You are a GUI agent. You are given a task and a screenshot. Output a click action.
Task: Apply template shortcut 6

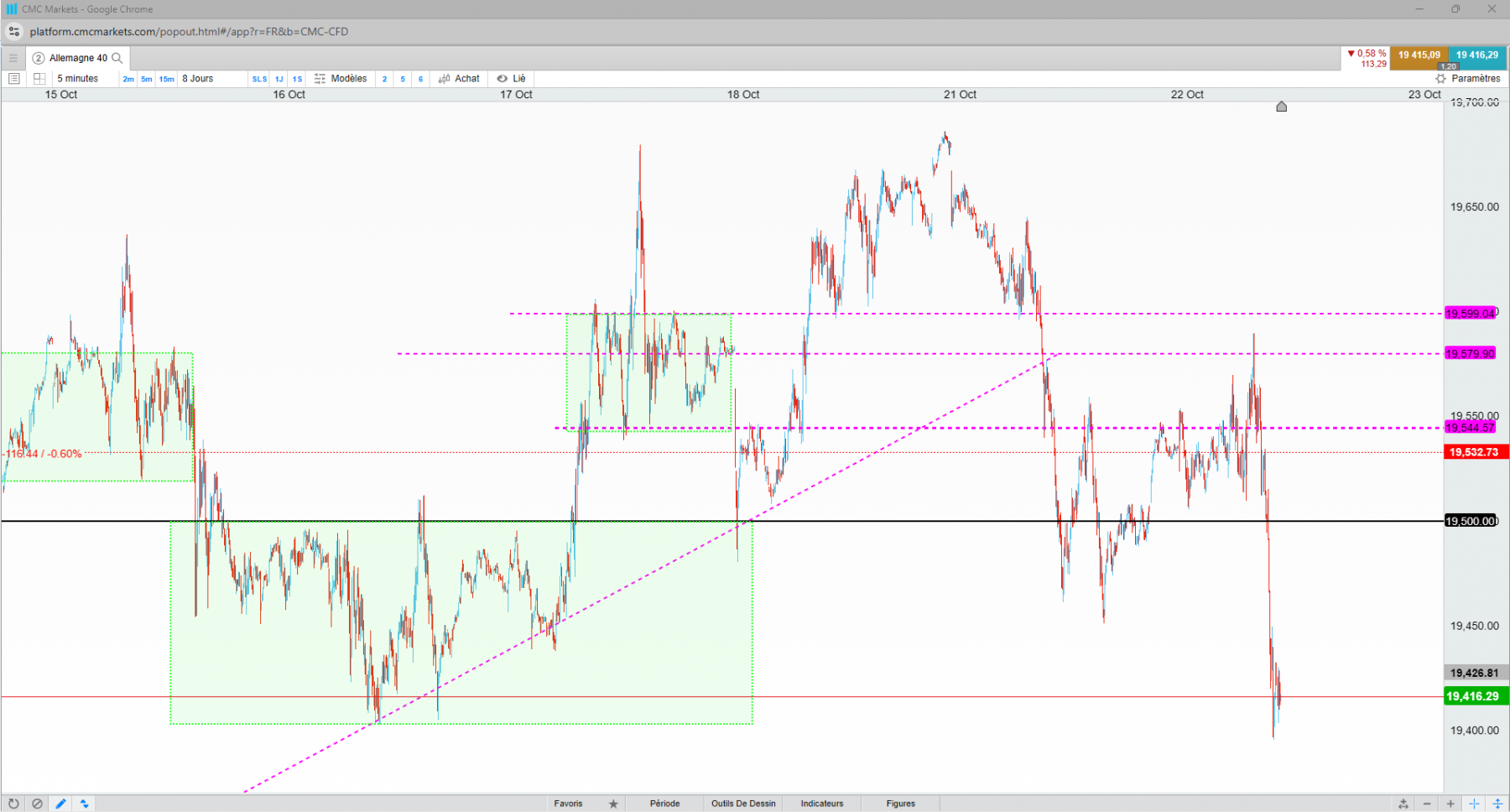(x=421, y=79)
